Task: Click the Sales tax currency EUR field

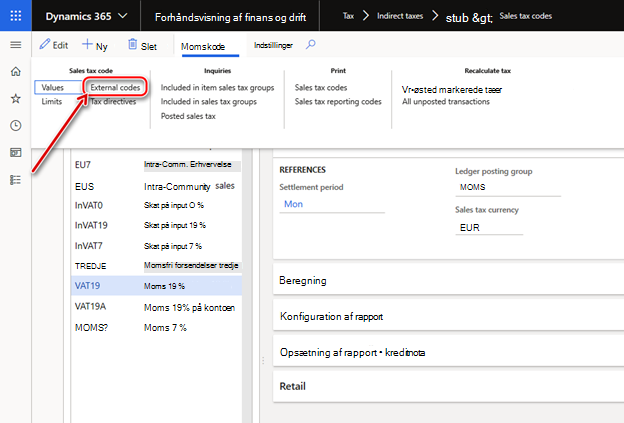Action: [x=489, y=228]
